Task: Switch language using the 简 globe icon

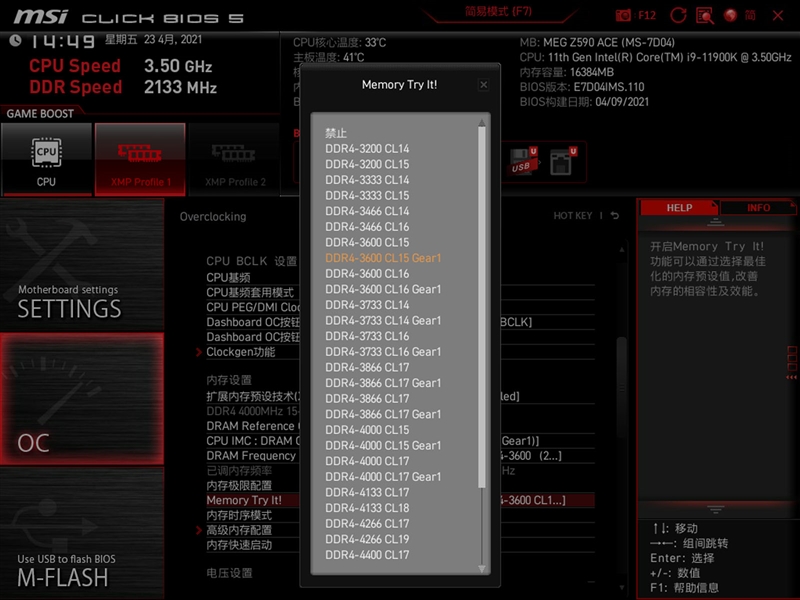Action: [731, 16]
